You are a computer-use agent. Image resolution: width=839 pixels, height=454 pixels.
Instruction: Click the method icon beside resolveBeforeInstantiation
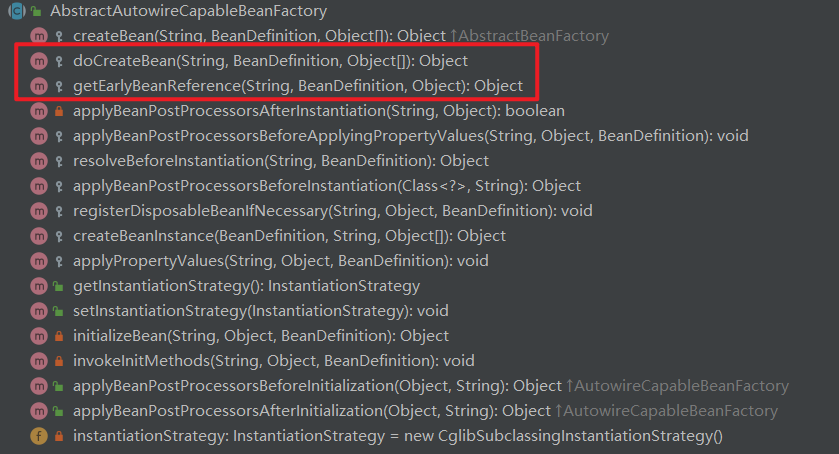point(39,161)
